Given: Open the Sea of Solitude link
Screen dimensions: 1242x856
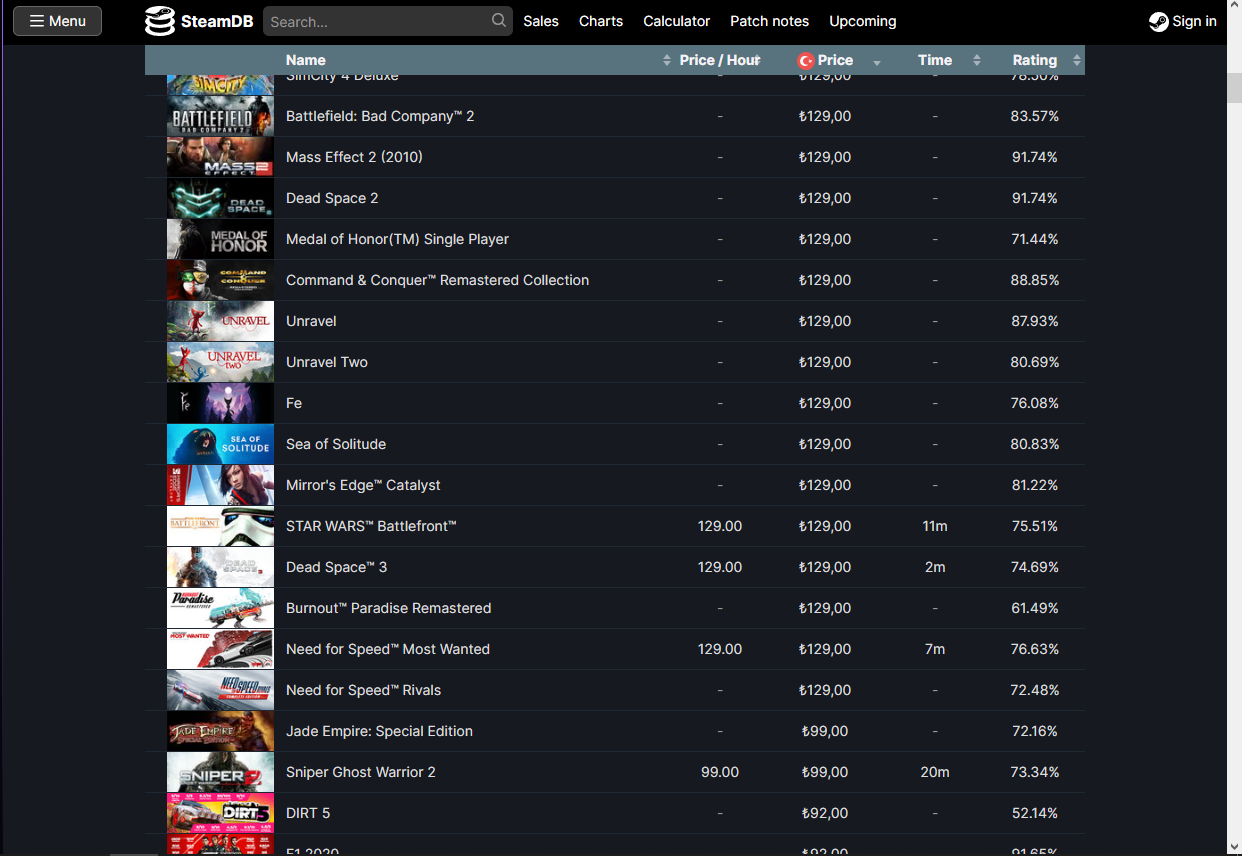Looking at the screenshot, I should (336, 444).
